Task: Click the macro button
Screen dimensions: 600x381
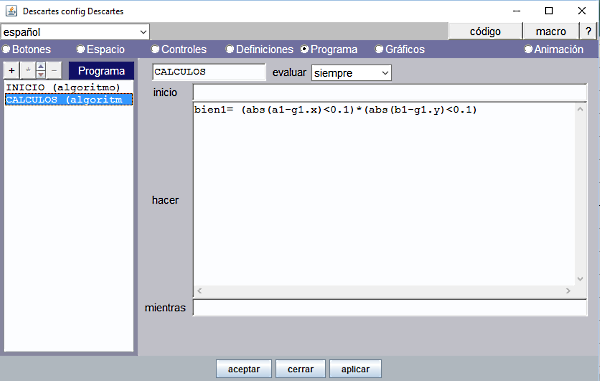Action: (x=551, y=31)
